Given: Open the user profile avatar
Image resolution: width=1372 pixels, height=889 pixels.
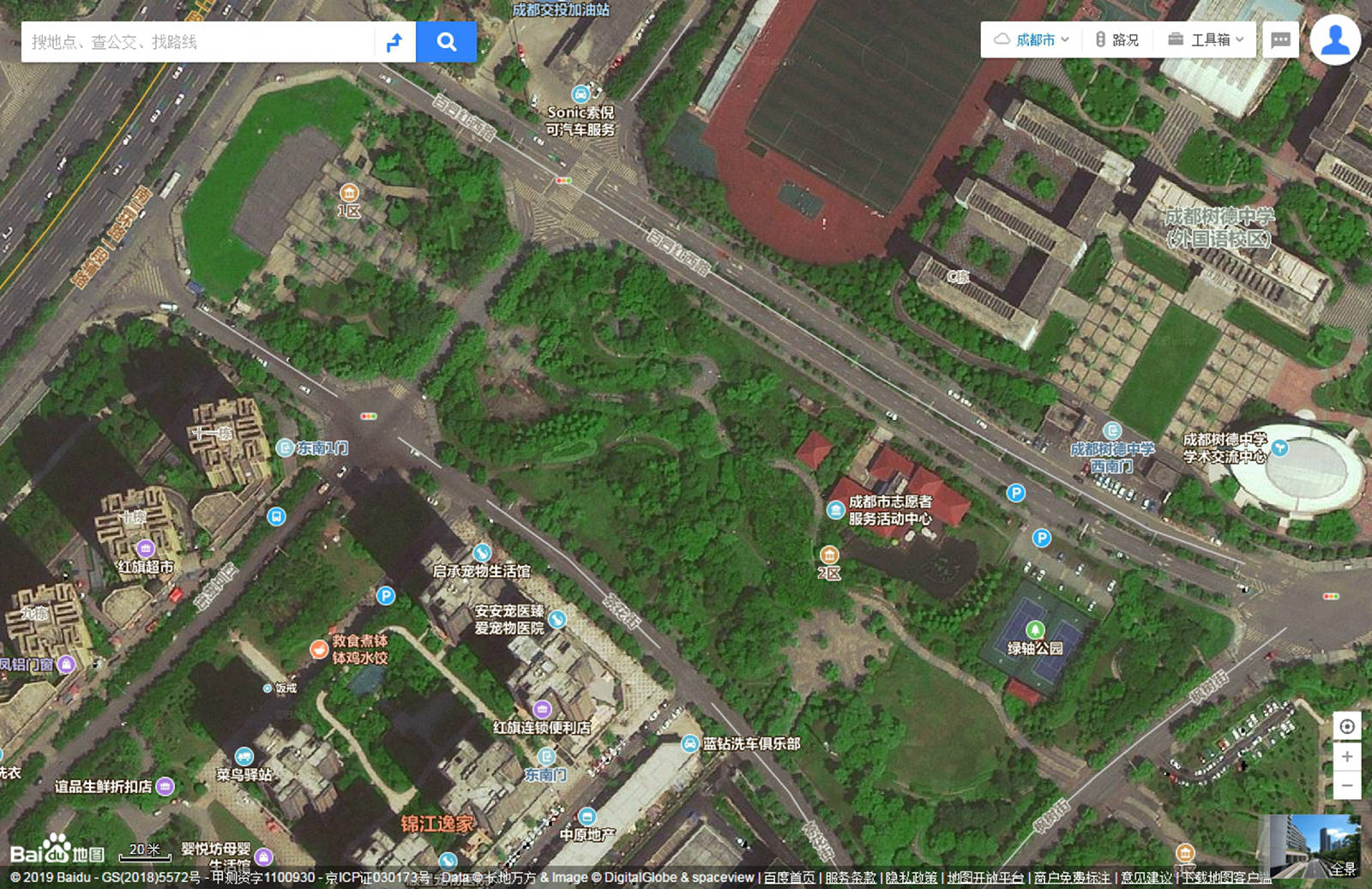Looking at the screenshot, I should 1334,40.
